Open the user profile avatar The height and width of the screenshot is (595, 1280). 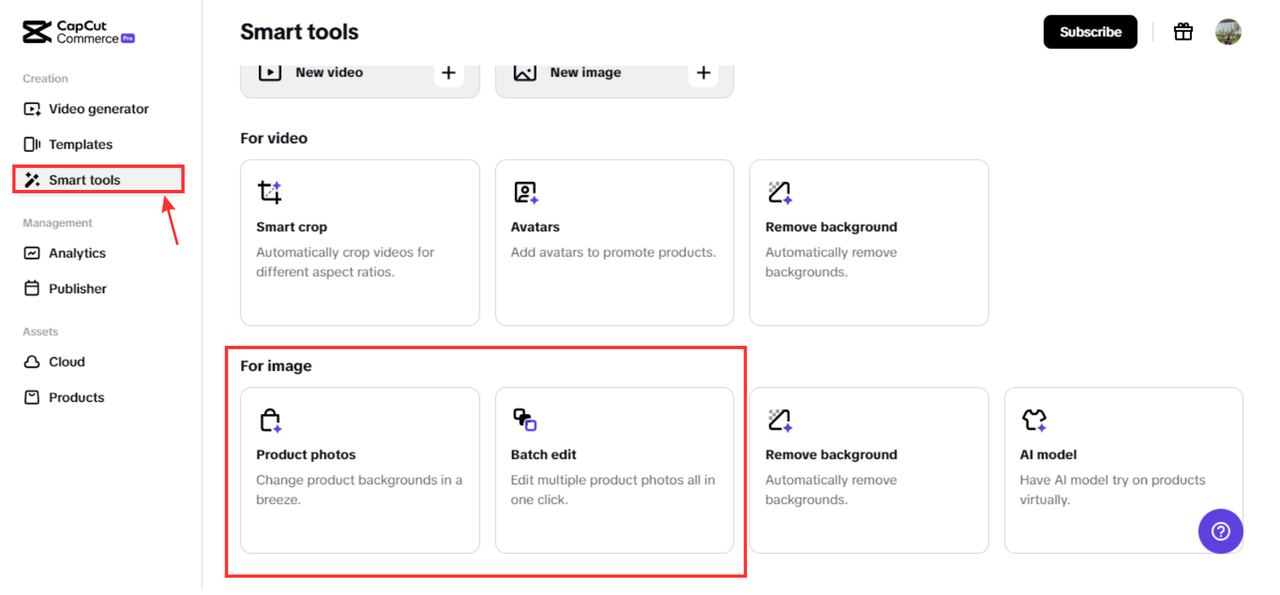[x=1228, y=32]
